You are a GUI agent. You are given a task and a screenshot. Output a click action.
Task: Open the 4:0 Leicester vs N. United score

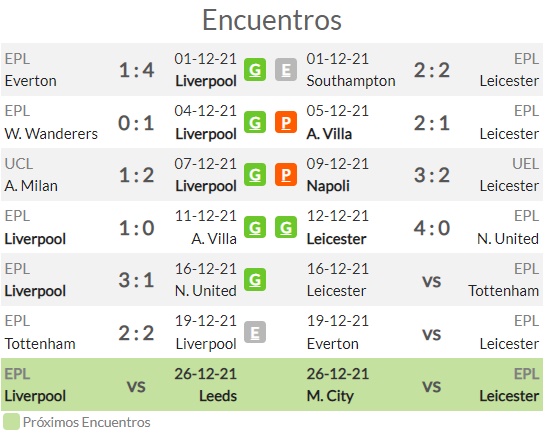click(x=432, y=228)
